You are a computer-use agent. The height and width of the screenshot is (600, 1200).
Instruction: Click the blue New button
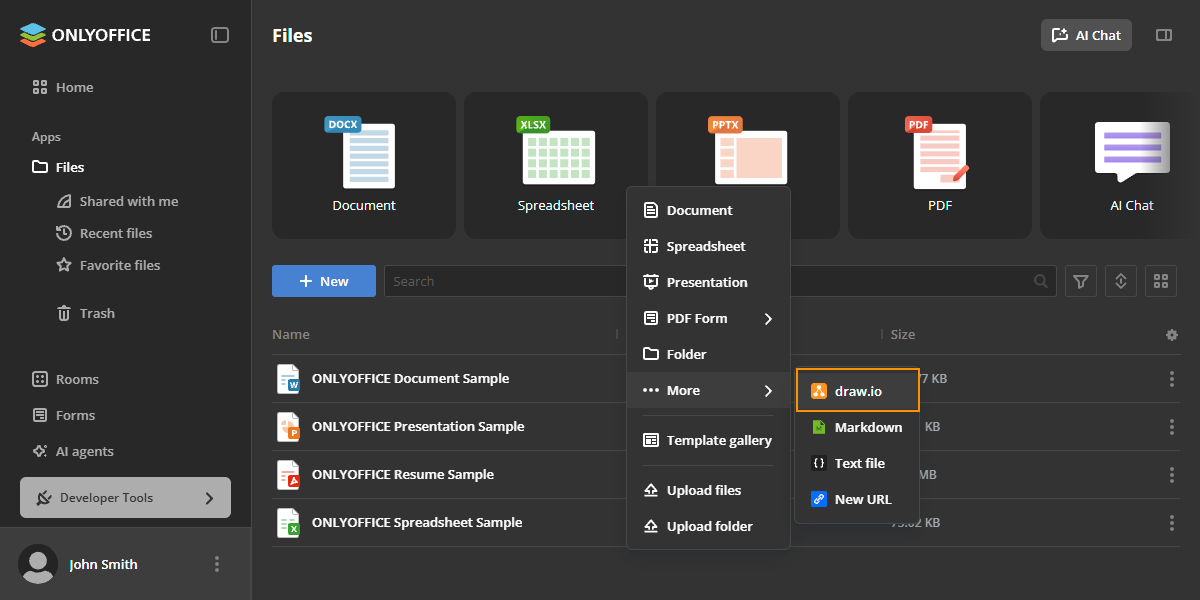(324, 281)
